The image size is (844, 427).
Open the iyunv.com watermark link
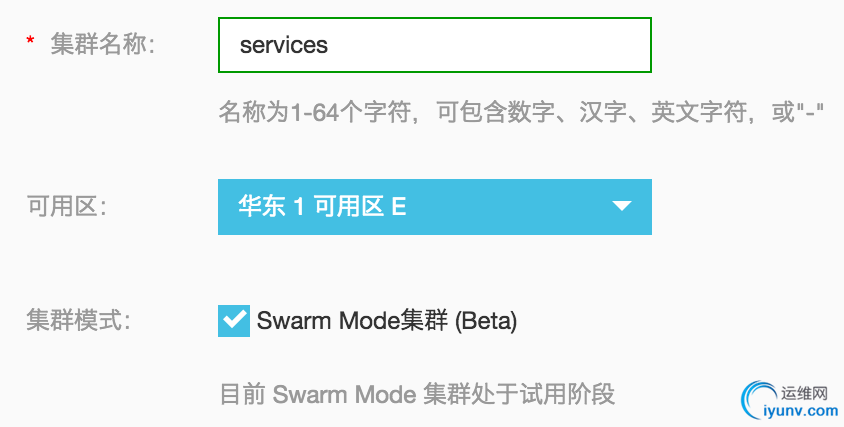coord(801,411)
